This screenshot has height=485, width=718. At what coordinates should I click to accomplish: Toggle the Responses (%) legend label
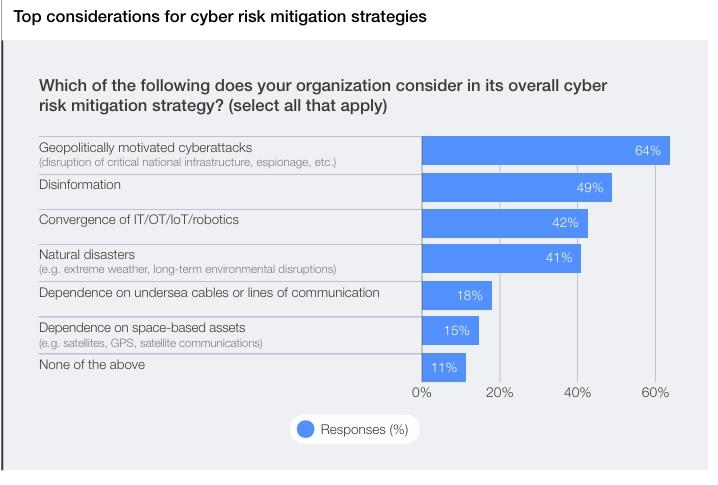[x=364, y=430]
